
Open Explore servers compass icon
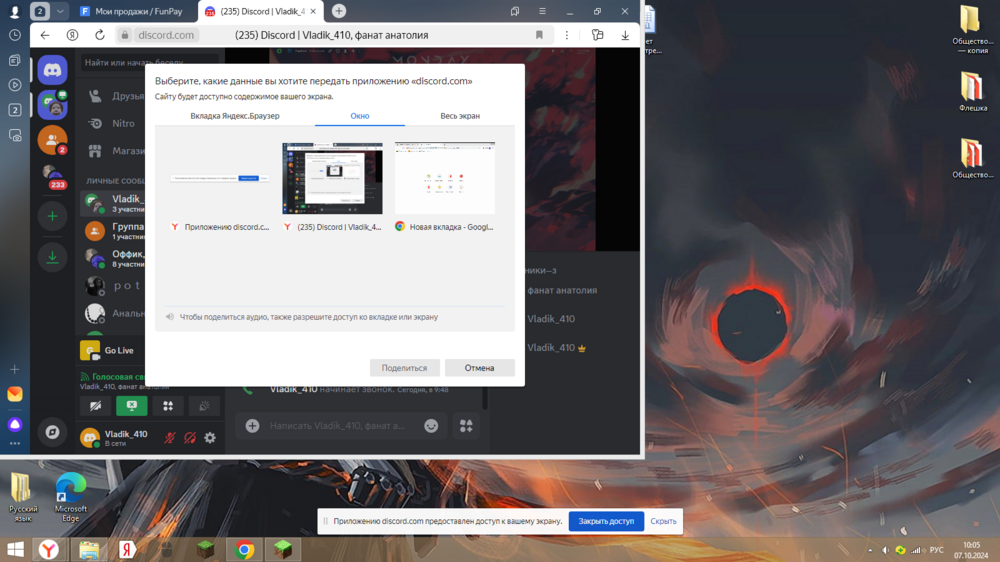pos(52,433)
